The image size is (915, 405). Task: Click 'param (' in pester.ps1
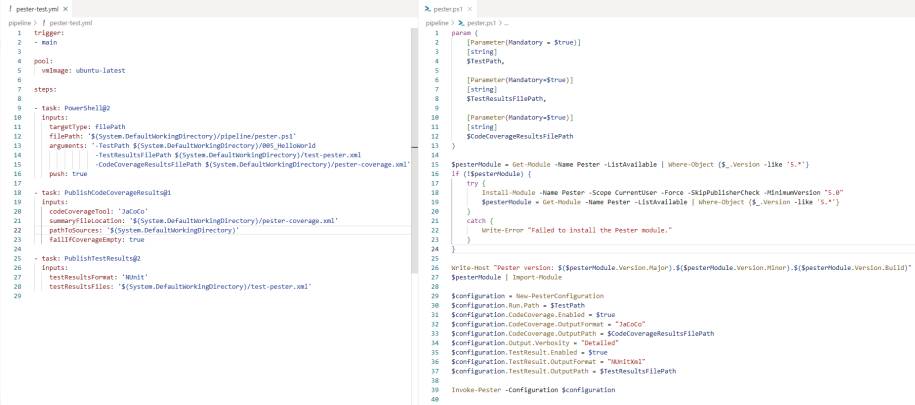(465, 33)
